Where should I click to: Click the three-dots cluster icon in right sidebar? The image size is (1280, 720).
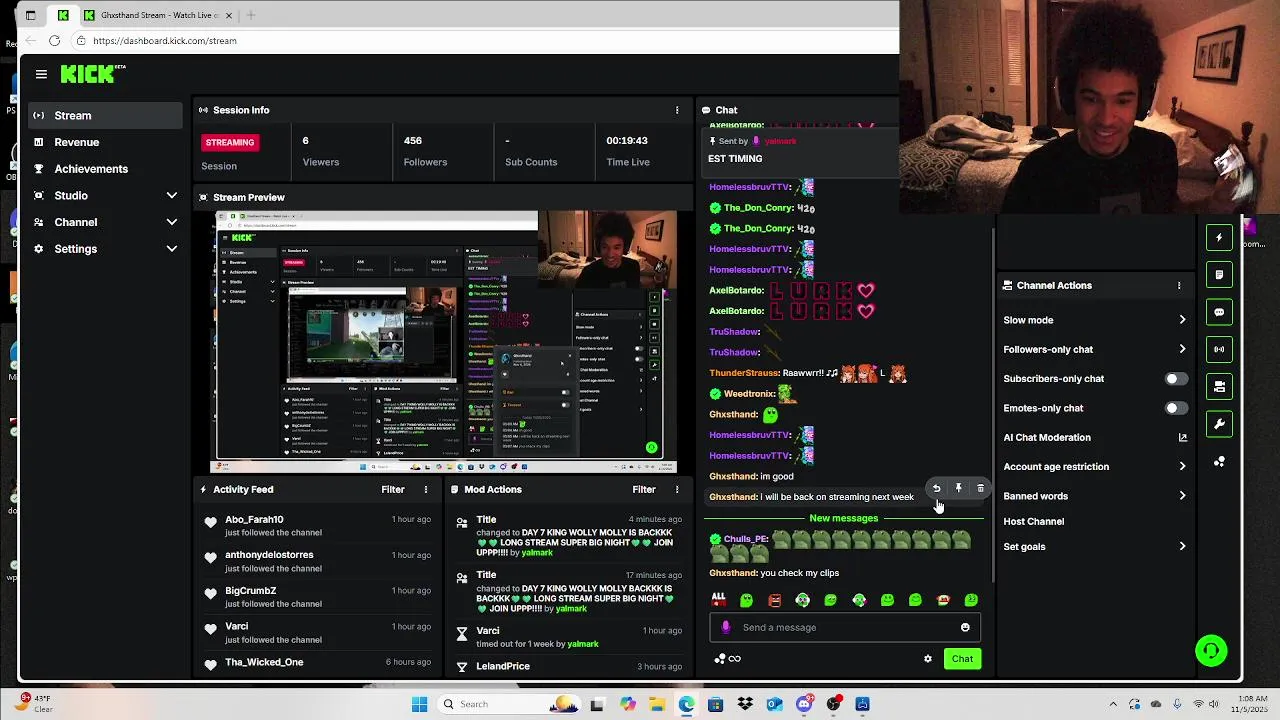click(x=1219, y=462)
